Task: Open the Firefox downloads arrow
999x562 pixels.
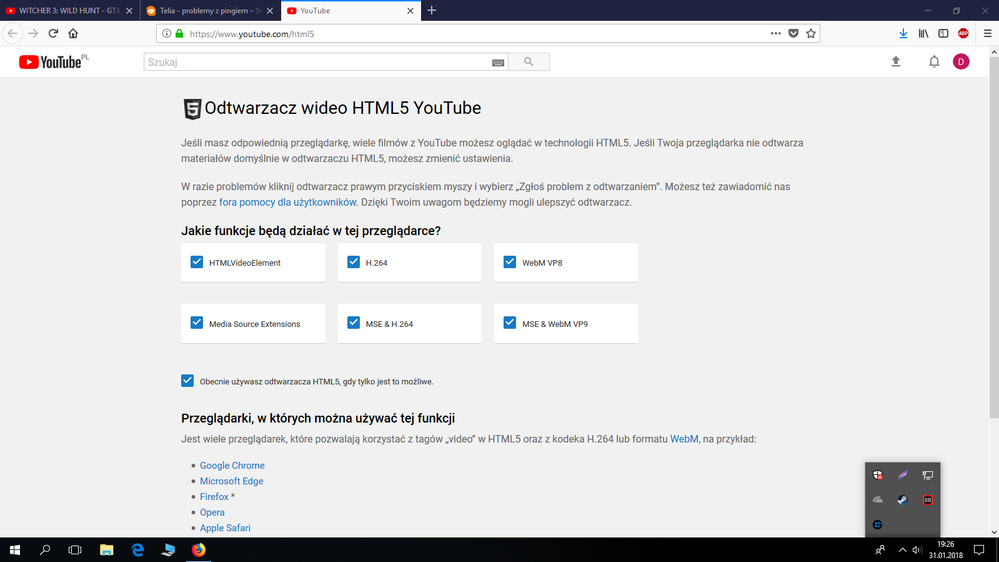Action: 903,33
